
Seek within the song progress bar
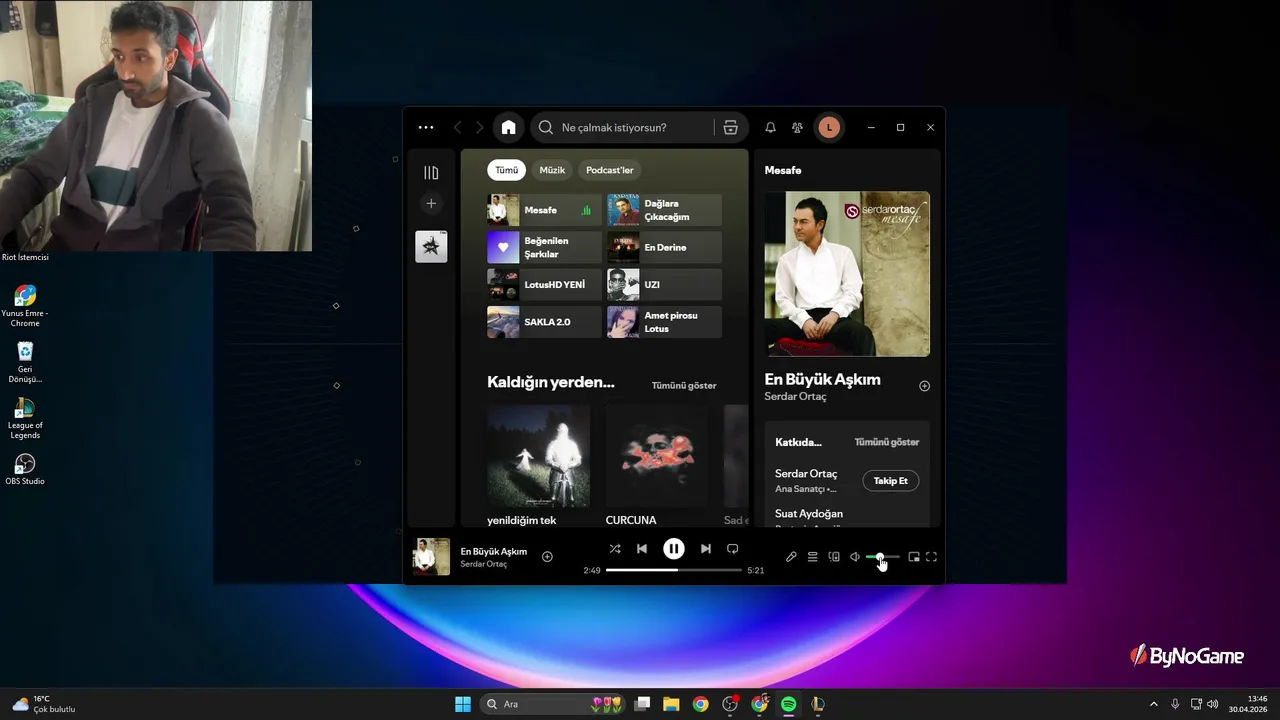[x=674, y=570]
